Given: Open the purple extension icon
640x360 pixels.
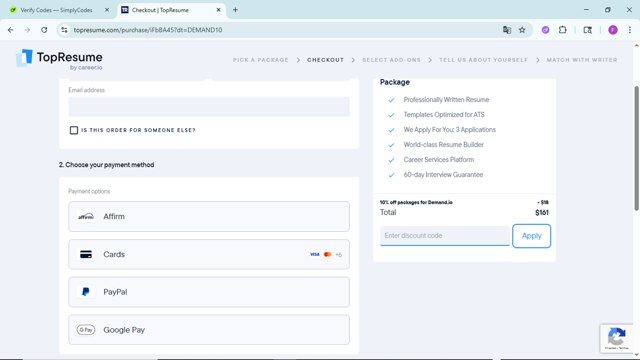Looking at the screenshot, I should click(x=545, y=30).
